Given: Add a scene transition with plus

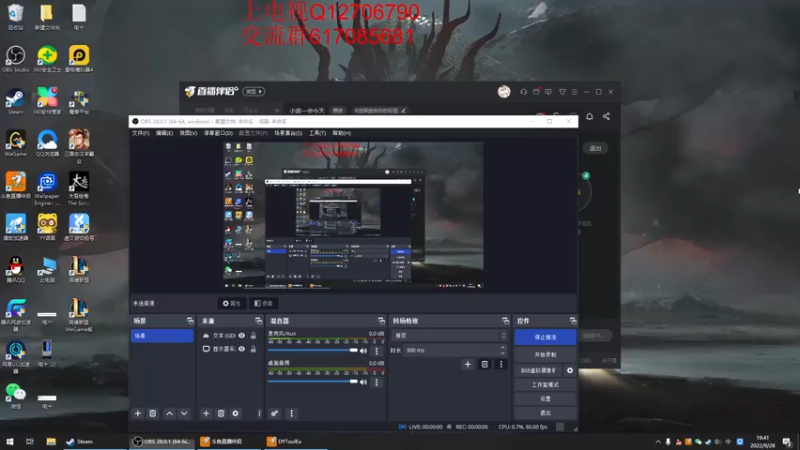Looking at the screenshot, I should 468,364.
